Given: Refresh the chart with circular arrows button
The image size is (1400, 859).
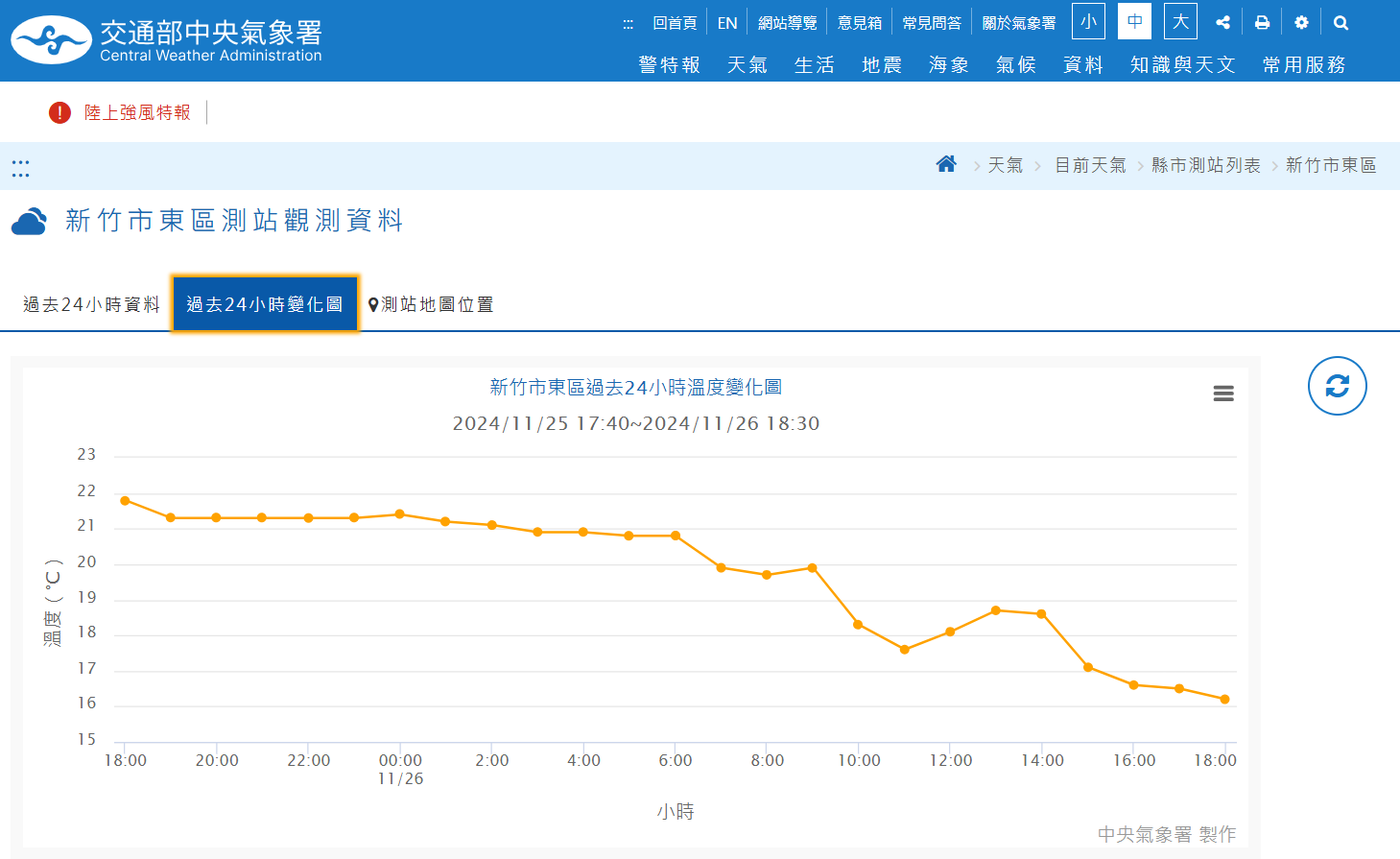Looking at the screenshot, I should [x=1337, y=386].
